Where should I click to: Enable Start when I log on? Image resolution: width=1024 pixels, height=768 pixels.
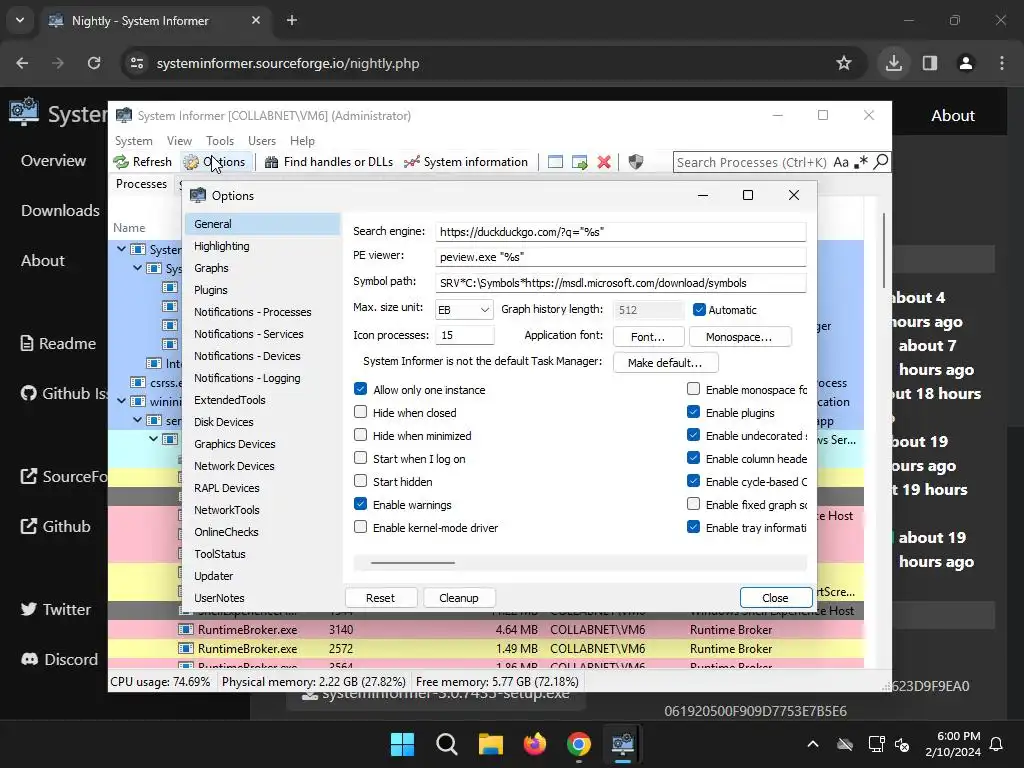pyautogui.click(x=360, y=458)
